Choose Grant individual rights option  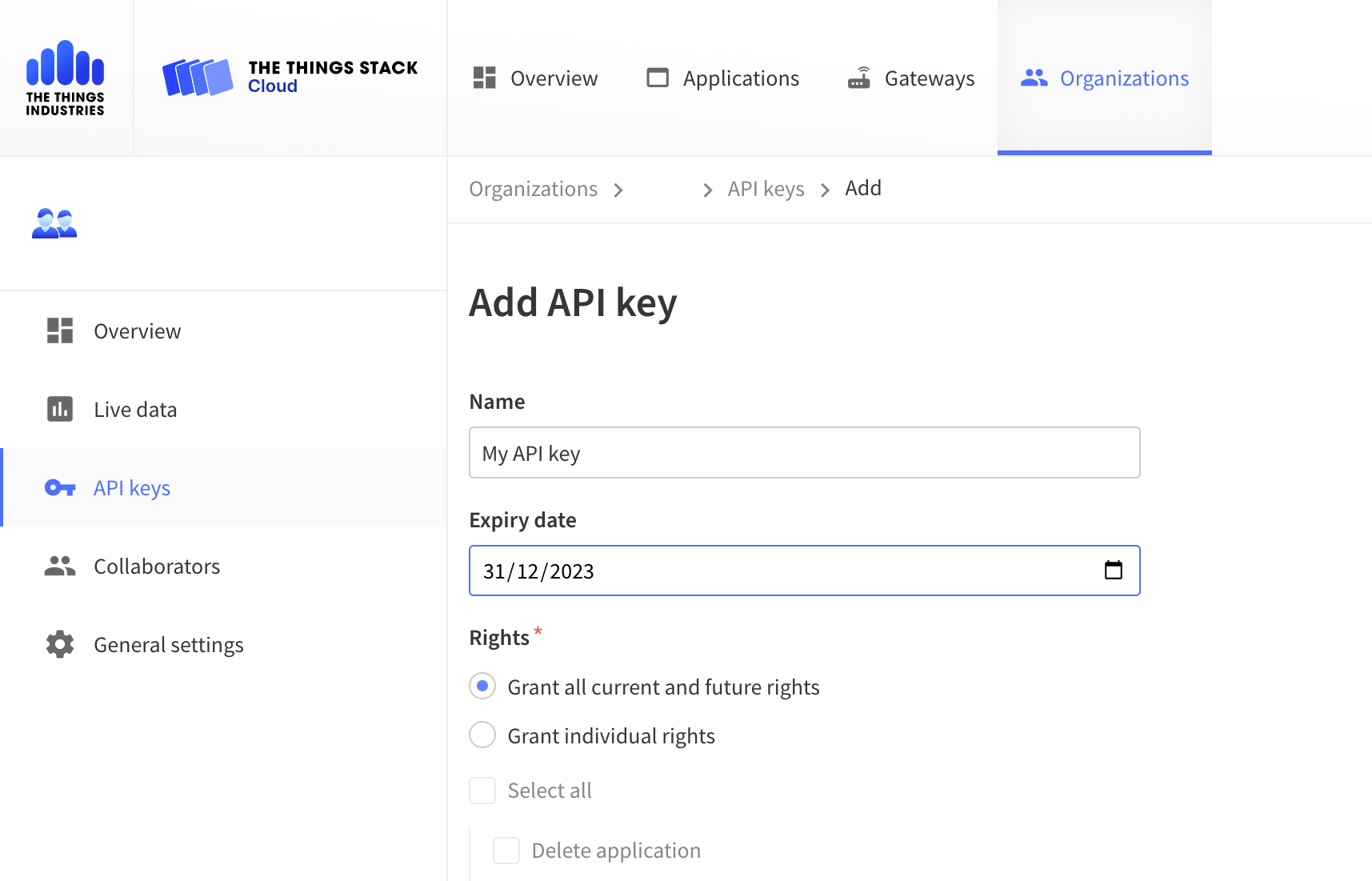tap(482, 735)
